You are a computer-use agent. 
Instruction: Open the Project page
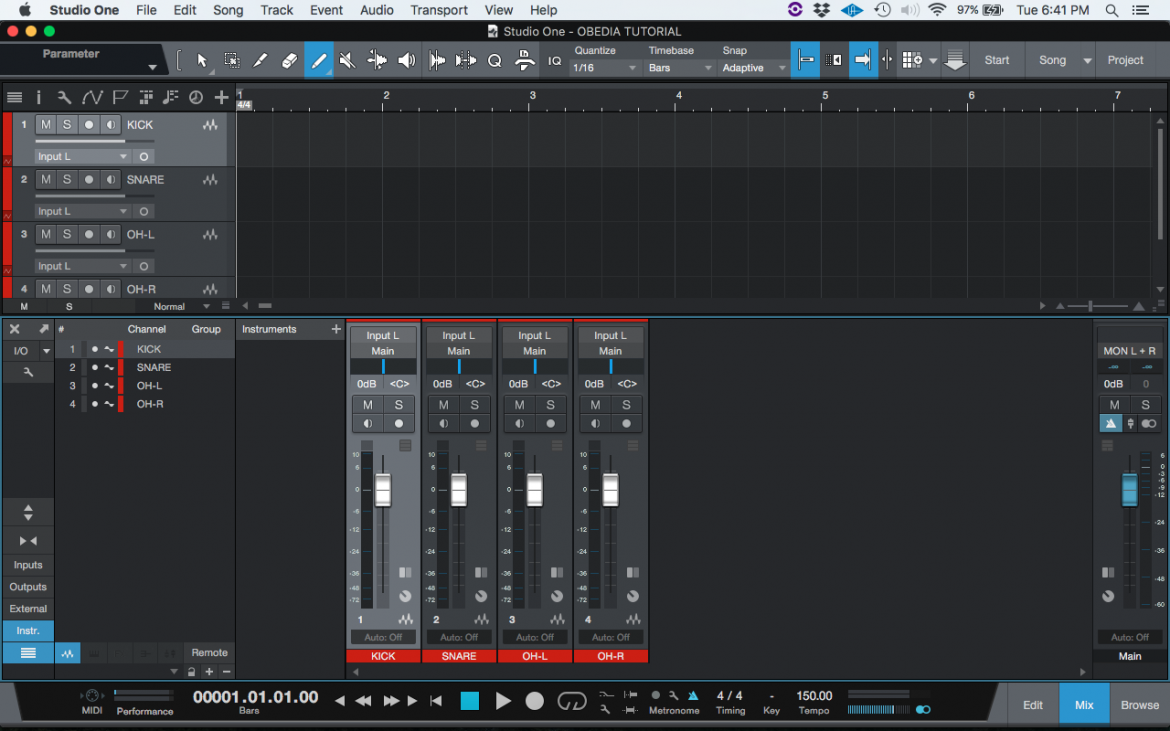click(1124, 60)
